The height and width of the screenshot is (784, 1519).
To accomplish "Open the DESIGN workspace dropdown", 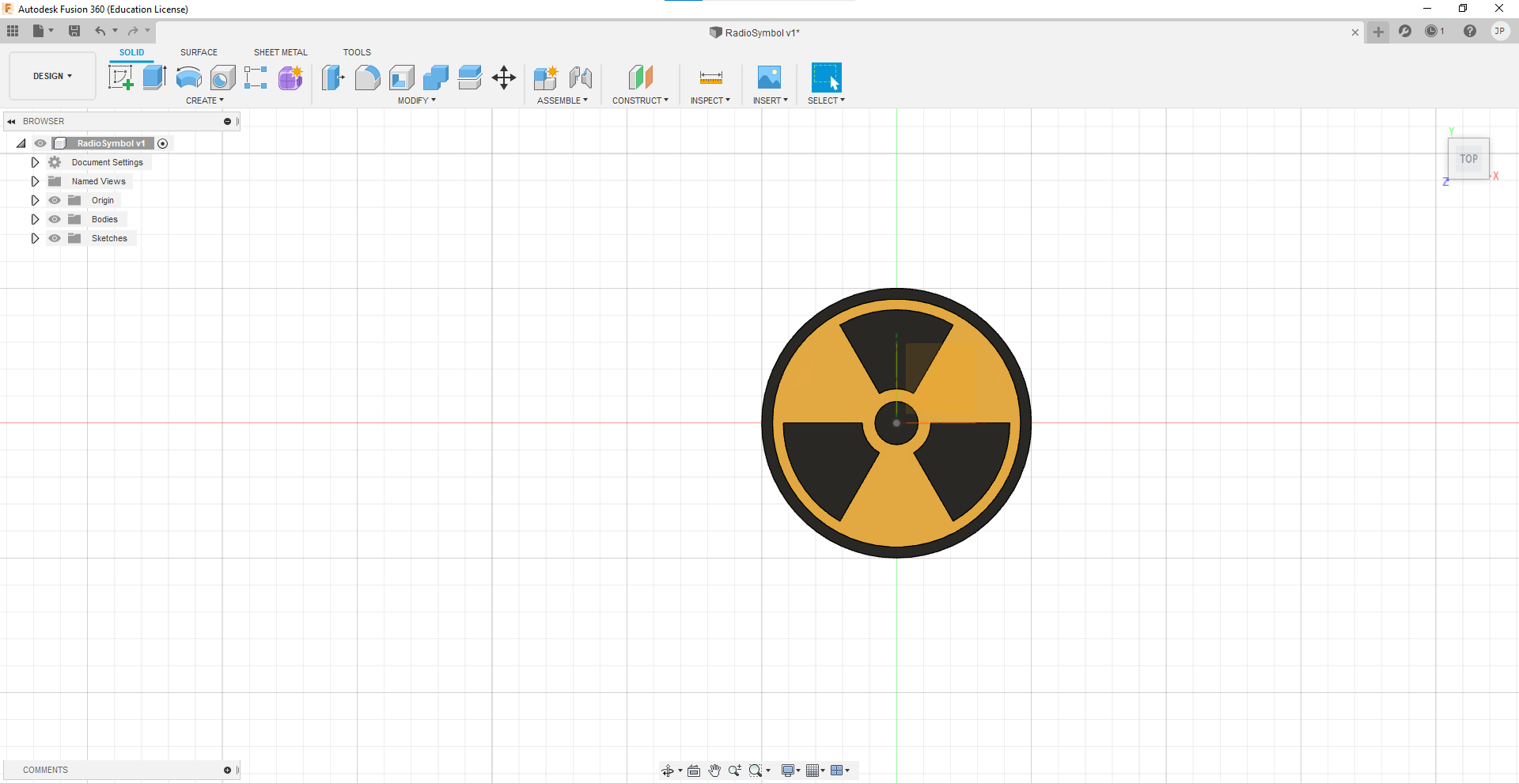I will tap(52, 76).
